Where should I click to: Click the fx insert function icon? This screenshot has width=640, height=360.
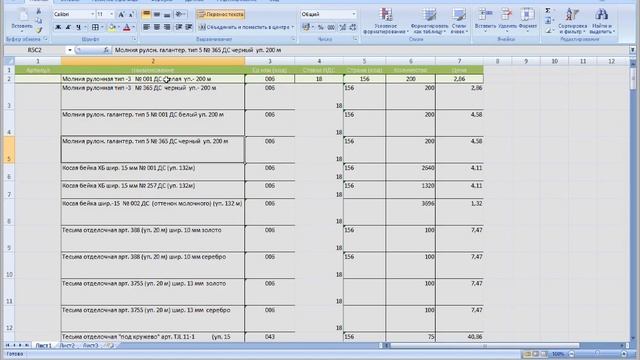[x=106, y=50]
